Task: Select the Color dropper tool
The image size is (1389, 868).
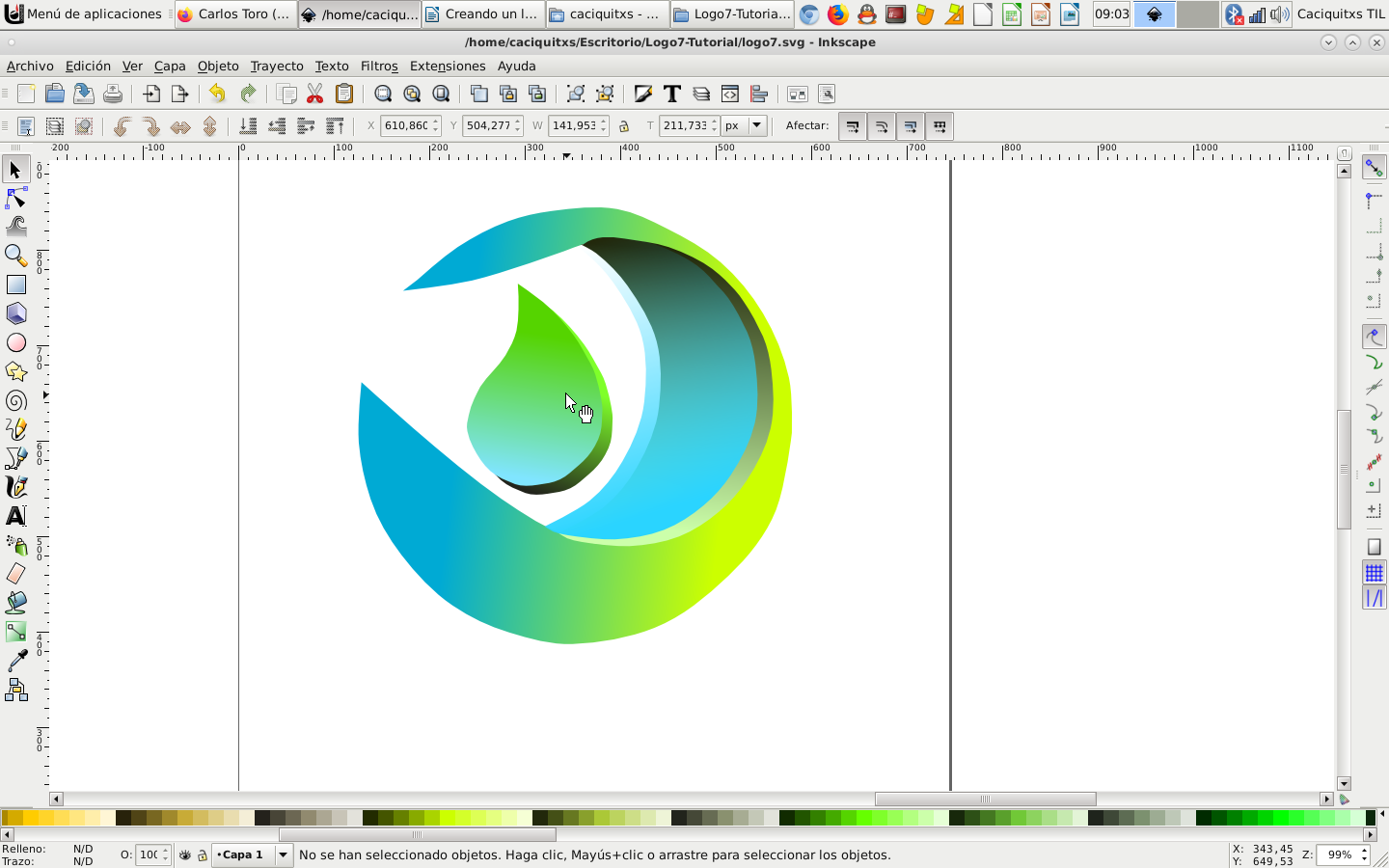Action: [x=16, y=661]
